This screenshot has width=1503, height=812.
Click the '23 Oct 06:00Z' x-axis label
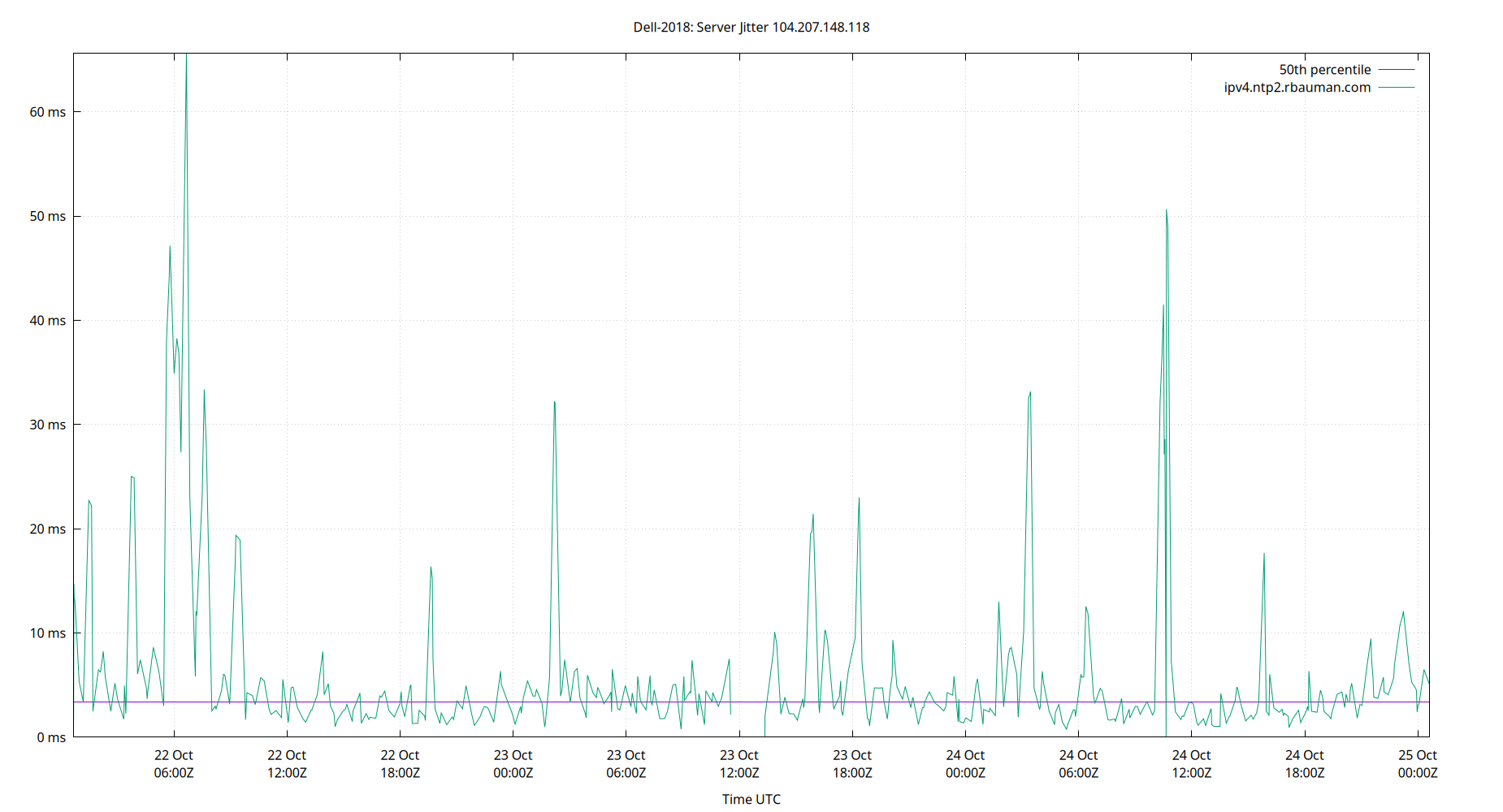coord(626,764)
